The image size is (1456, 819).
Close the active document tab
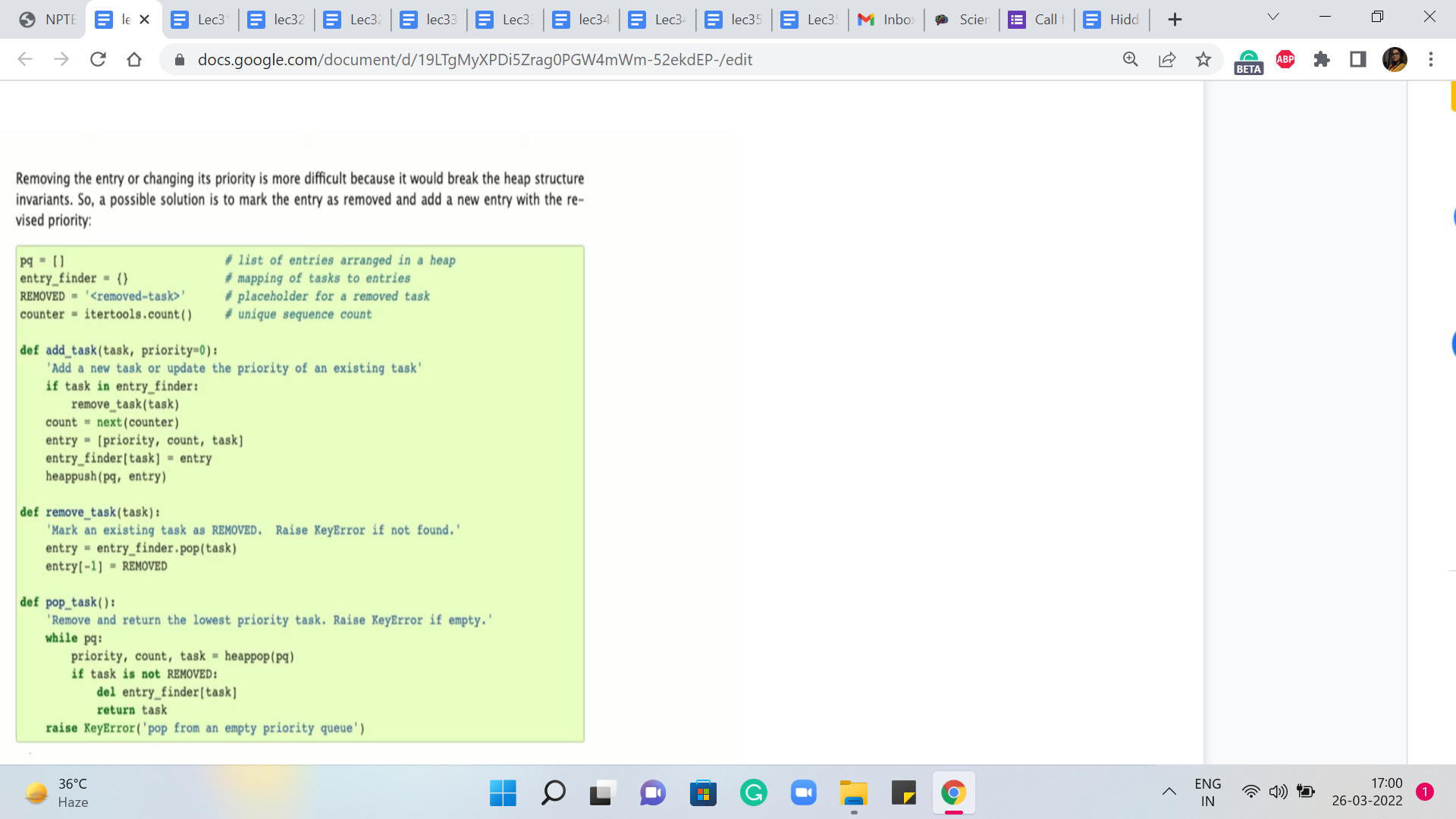(x=145, y=20)
